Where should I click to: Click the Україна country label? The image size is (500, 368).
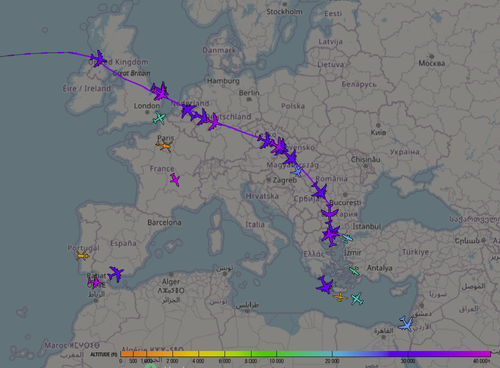tap(405, 152)
